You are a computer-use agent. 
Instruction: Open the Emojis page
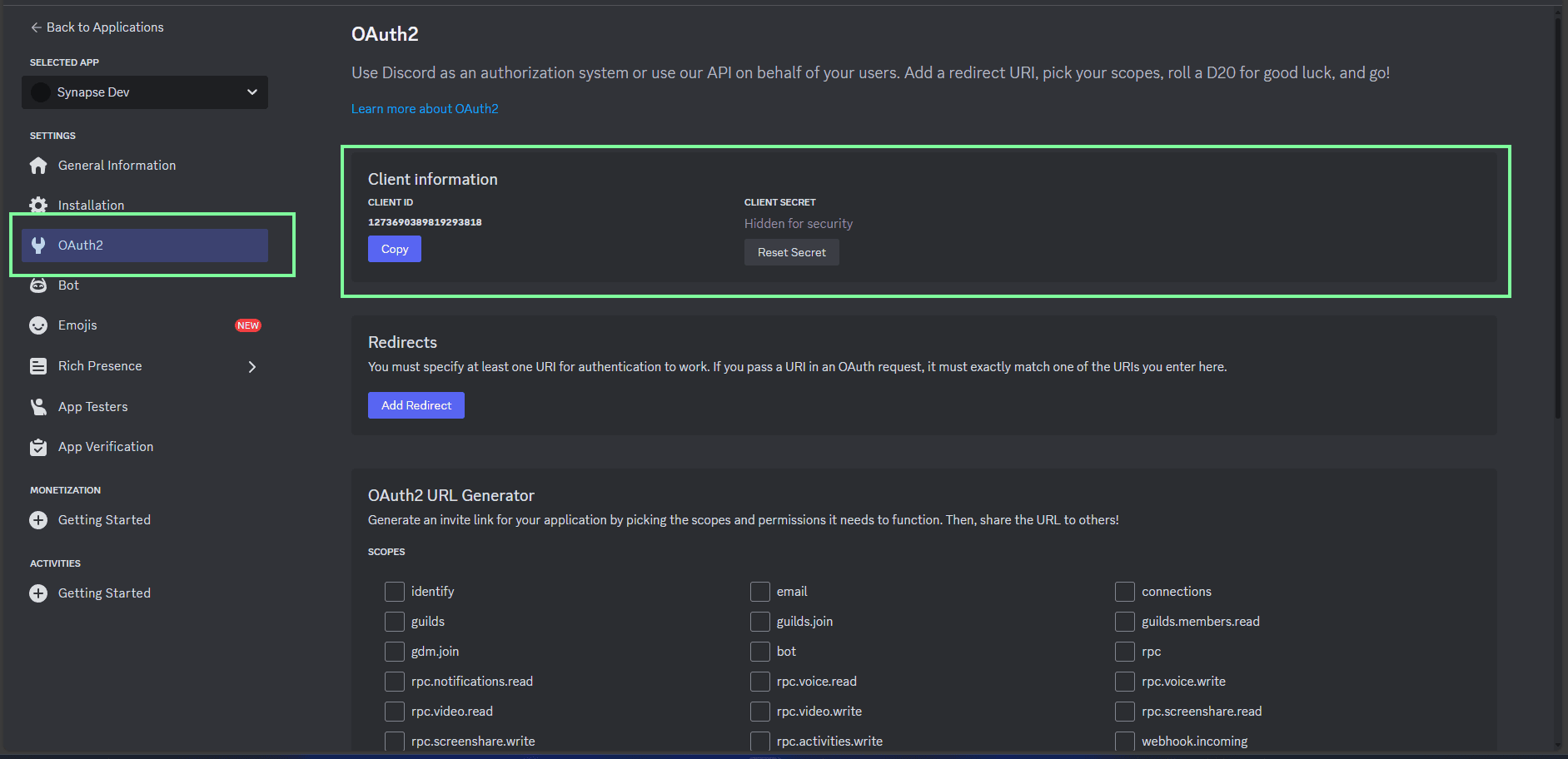tap(145, 325)
